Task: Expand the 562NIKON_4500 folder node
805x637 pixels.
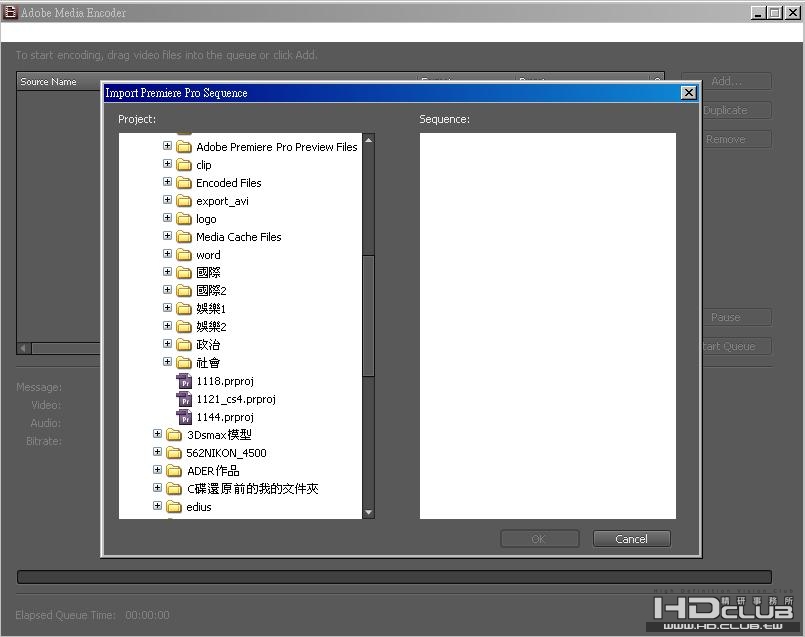Action: tap(158, 452)
